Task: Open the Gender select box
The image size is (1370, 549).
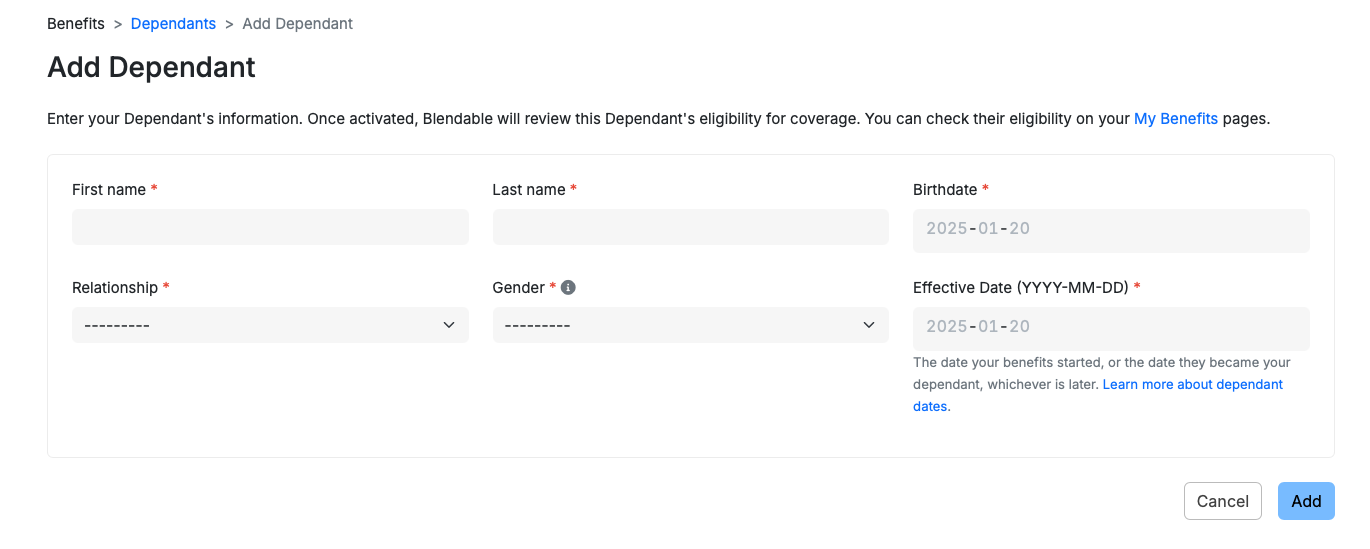Action: click(x=690, y=325)
